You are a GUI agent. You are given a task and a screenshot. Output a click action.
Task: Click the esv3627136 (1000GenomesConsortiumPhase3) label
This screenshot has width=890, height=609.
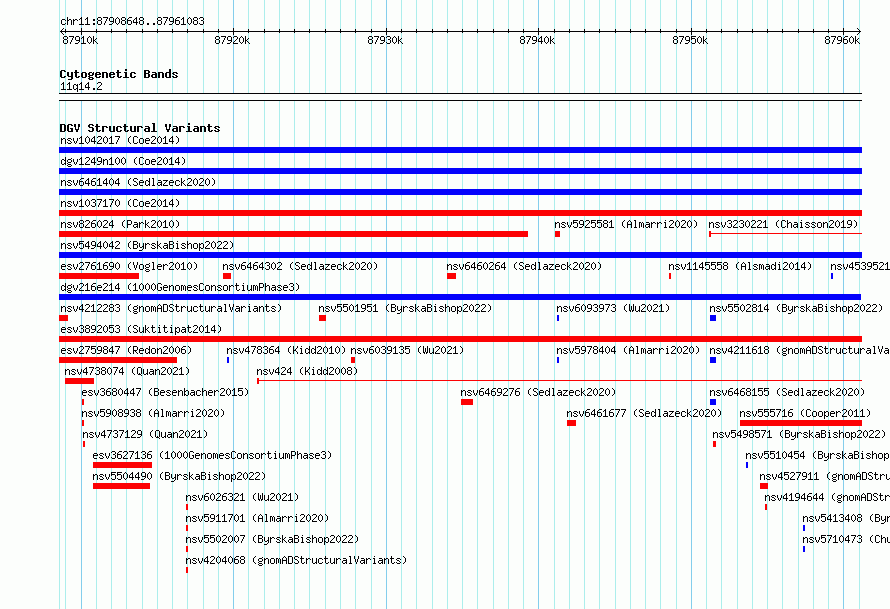point(212,455)
